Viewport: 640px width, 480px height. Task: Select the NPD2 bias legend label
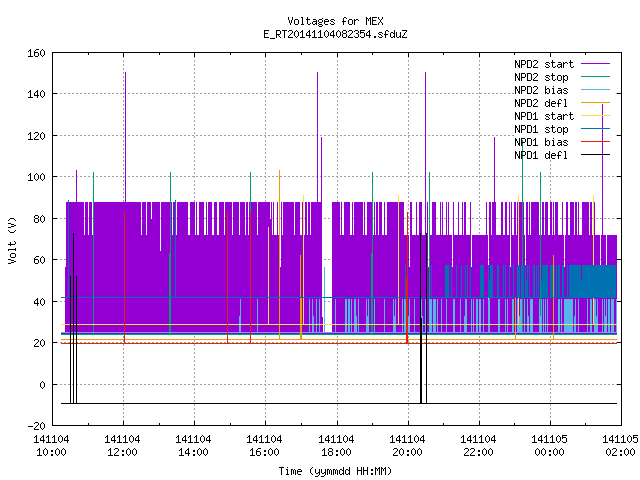pyautogui.click(x=541, y=90)
